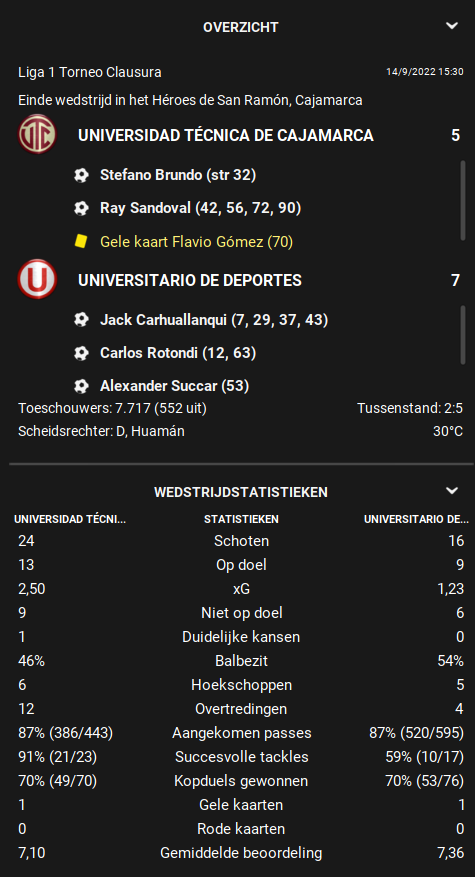Click the Cajamarca events list scrollbar

click(x=463, y=200)
